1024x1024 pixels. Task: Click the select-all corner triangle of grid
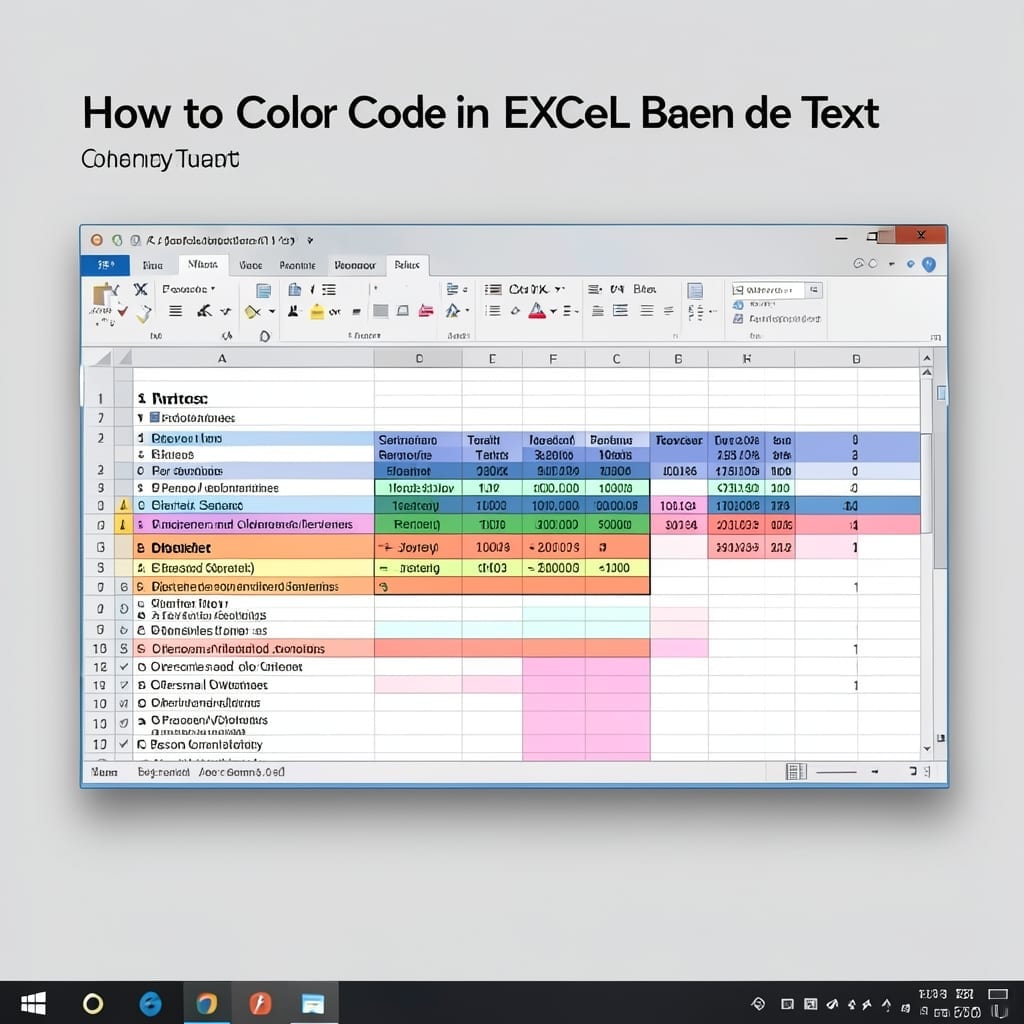[103, 358]
